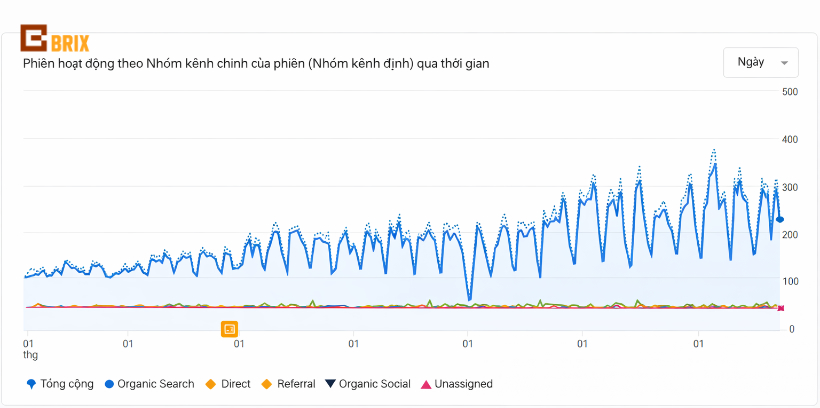Click the dark triangle Organic Social marker
This screenshot has height=408, width=820.
coord(331,384)
